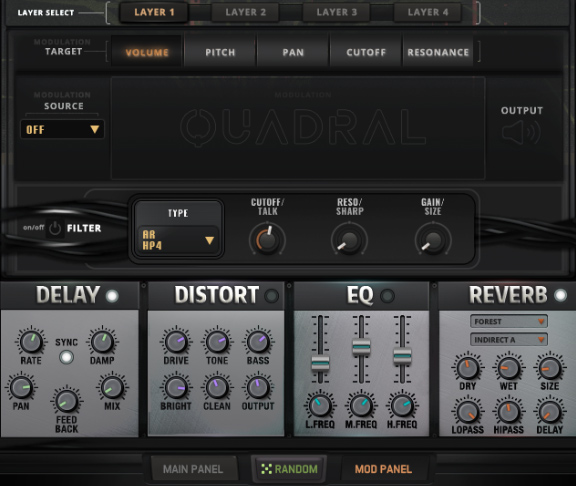Open the modulation source OFF dropdown
This screenshot has width=576, height=486.
(x=62, y=129)
